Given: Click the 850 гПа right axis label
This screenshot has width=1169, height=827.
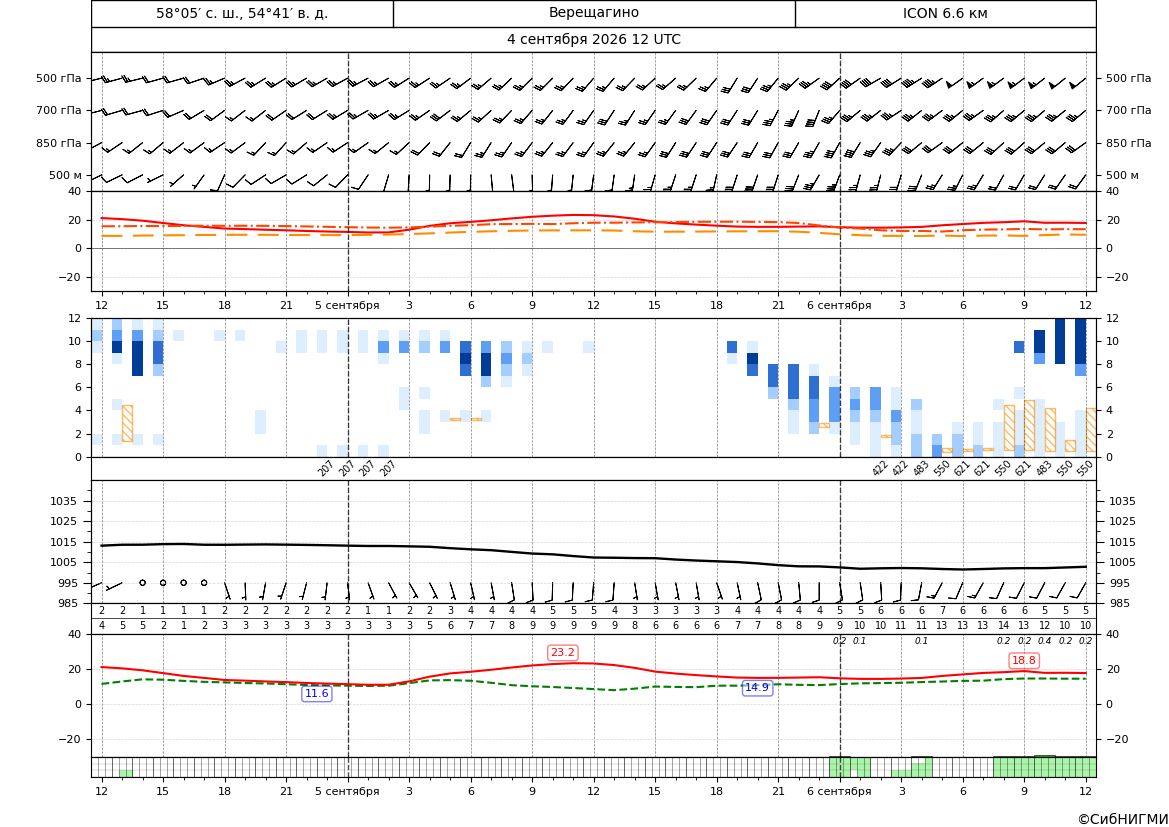Looking at the screenshot, I should [x=1128, y=143].
